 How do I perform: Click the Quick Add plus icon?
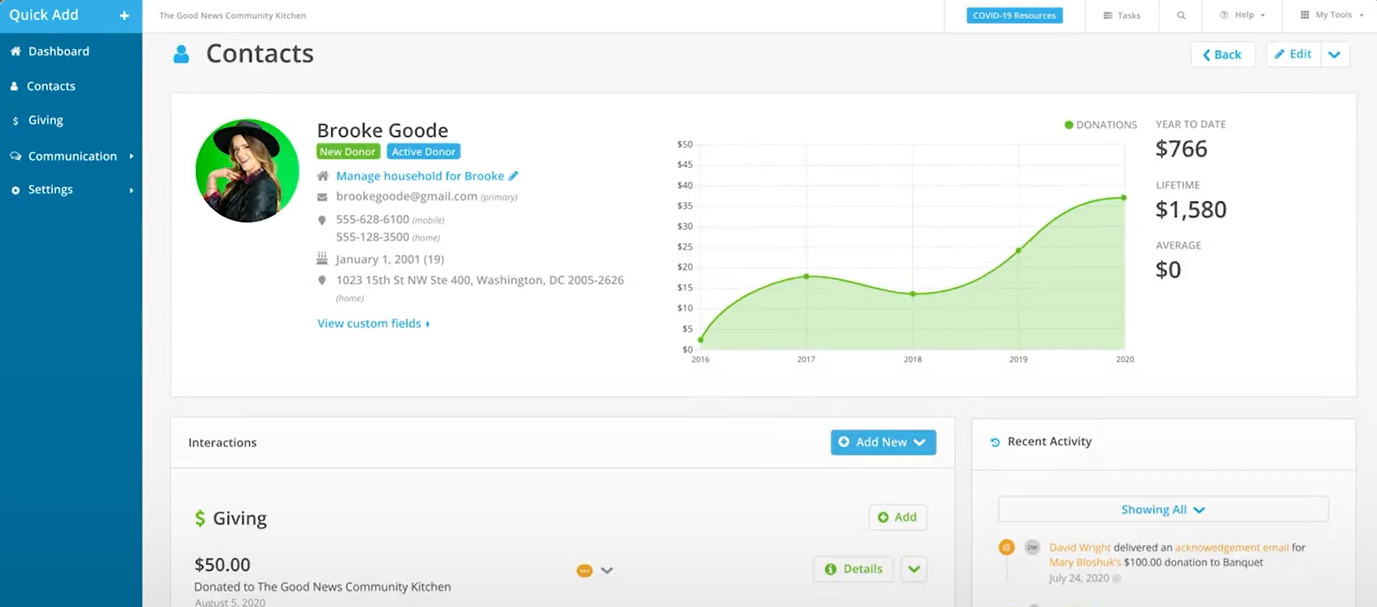coord(124,16)
